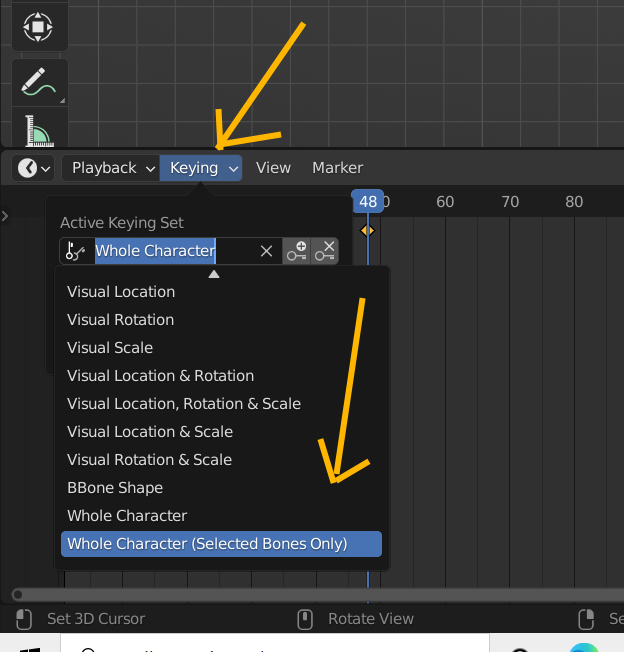Click the delete keyframes key-x icon
Image resolution: width=624 pixels, height=652 pixels.
click(x=325, y=251)
